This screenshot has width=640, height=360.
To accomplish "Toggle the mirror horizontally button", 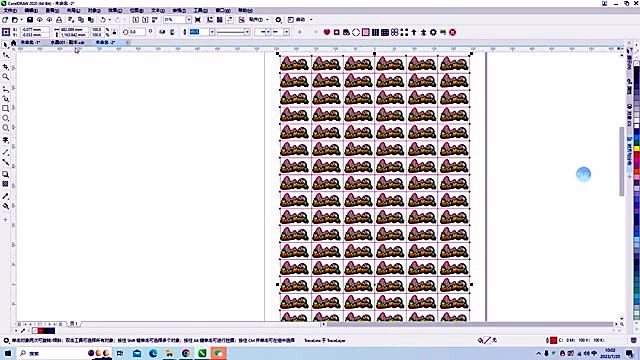I will [x=162, y=32].
